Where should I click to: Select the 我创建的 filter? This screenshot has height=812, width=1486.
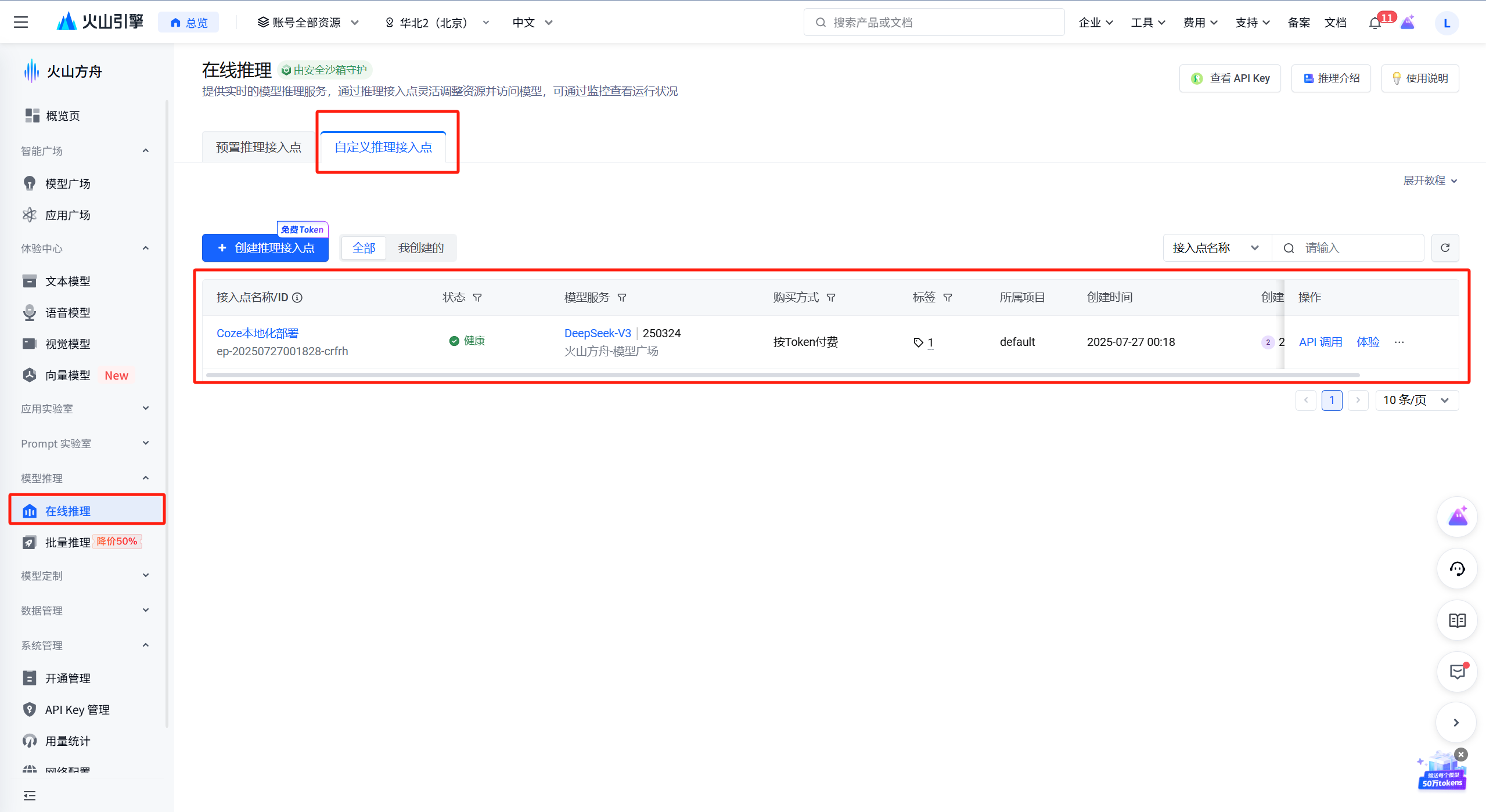click(421, 248)
